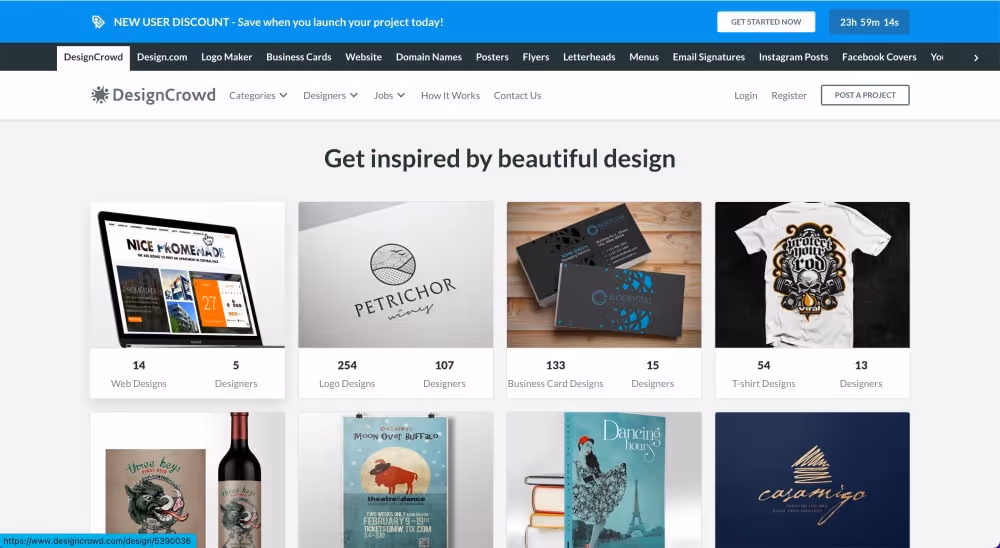Click the 107 Designers count
Image resolution: width=1000 pixels, height=548 pixels.
click(444, 374)
